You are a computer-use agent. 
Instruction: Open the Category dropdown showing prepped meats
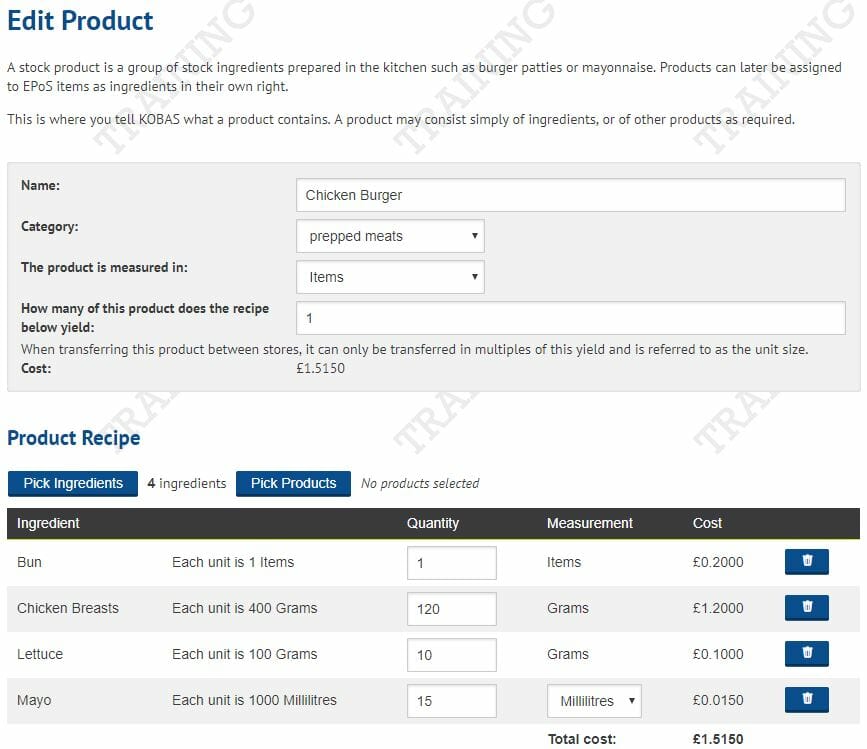pyautogui.click(x=390, y=236)
